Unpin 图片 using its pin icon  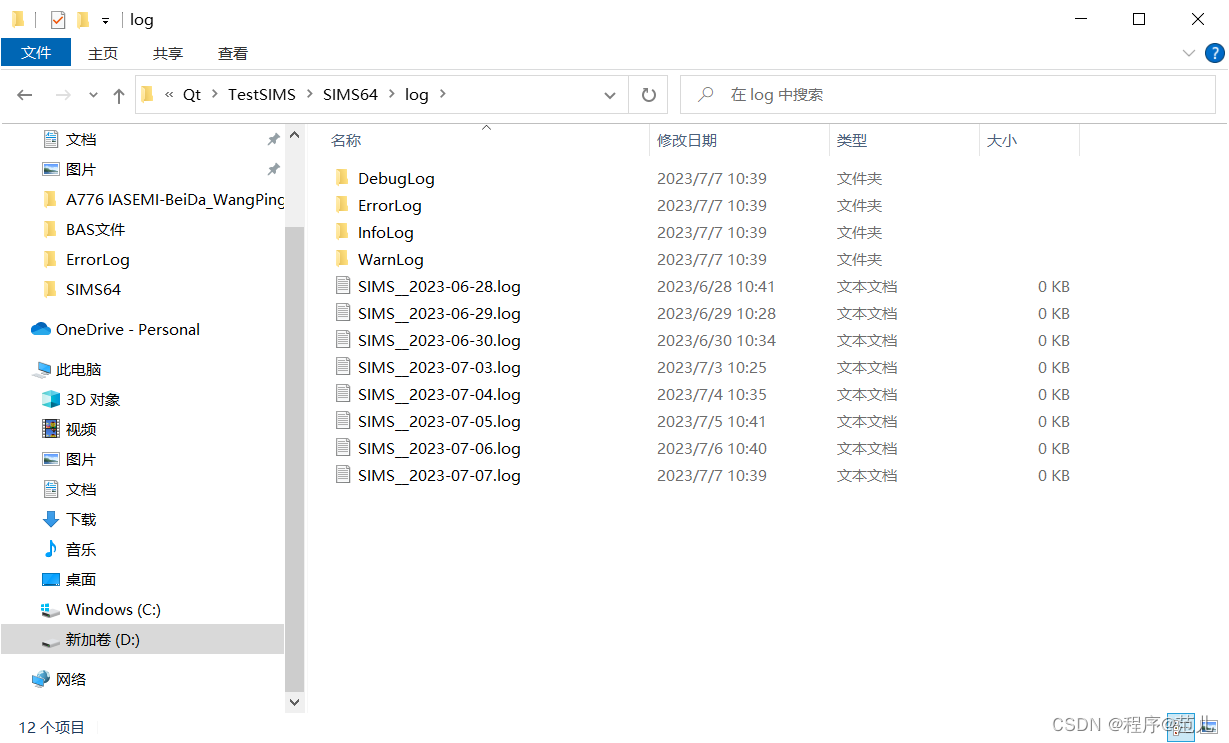tap(273, 169)
